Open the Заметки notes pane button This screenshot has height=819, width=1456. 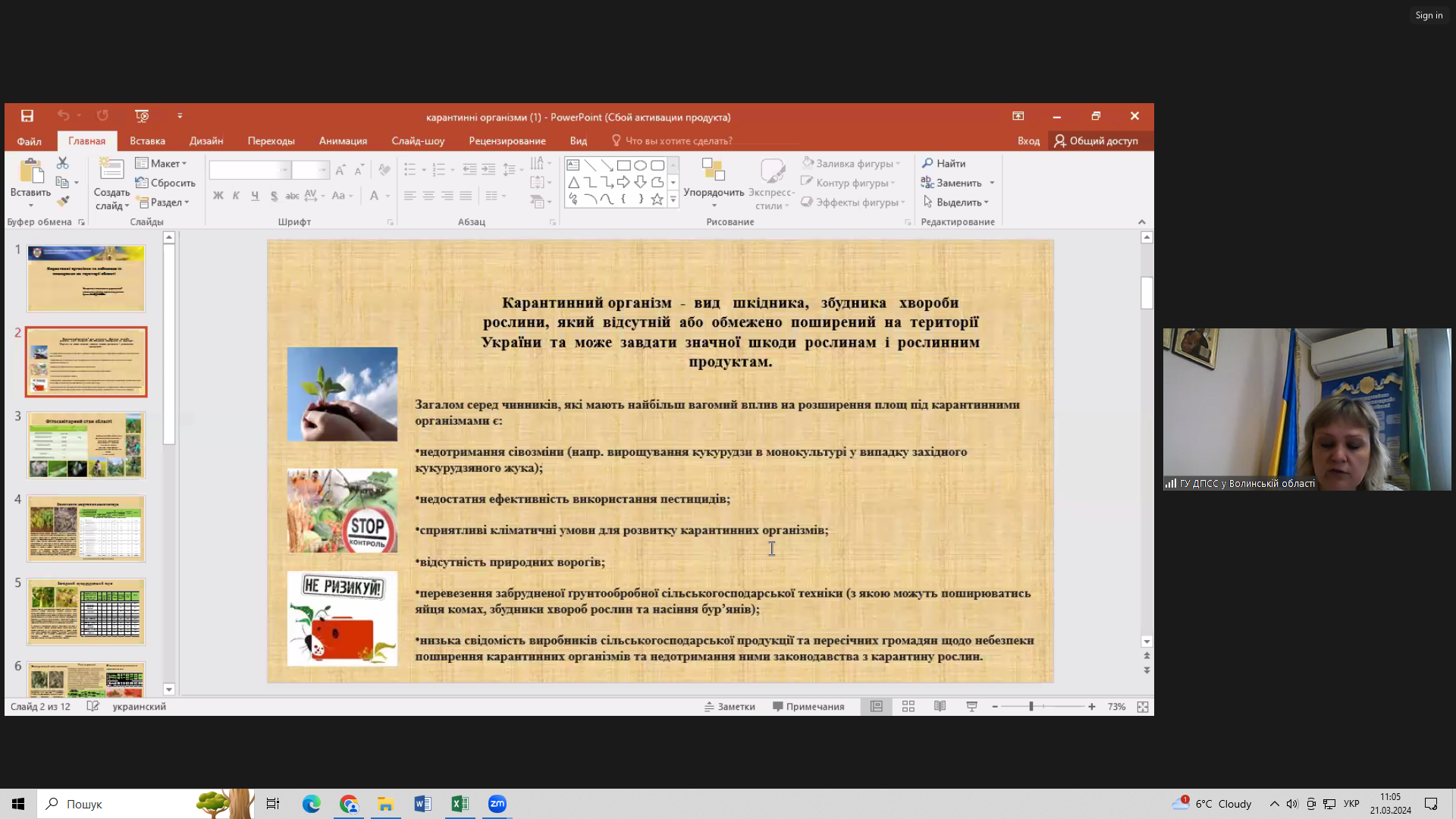click(x=730, y=707)
